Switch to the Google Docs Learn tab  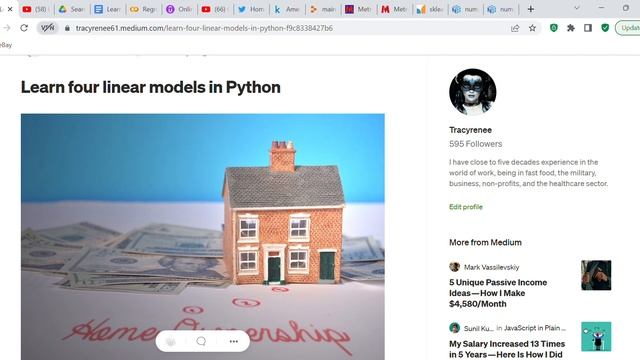107,9
